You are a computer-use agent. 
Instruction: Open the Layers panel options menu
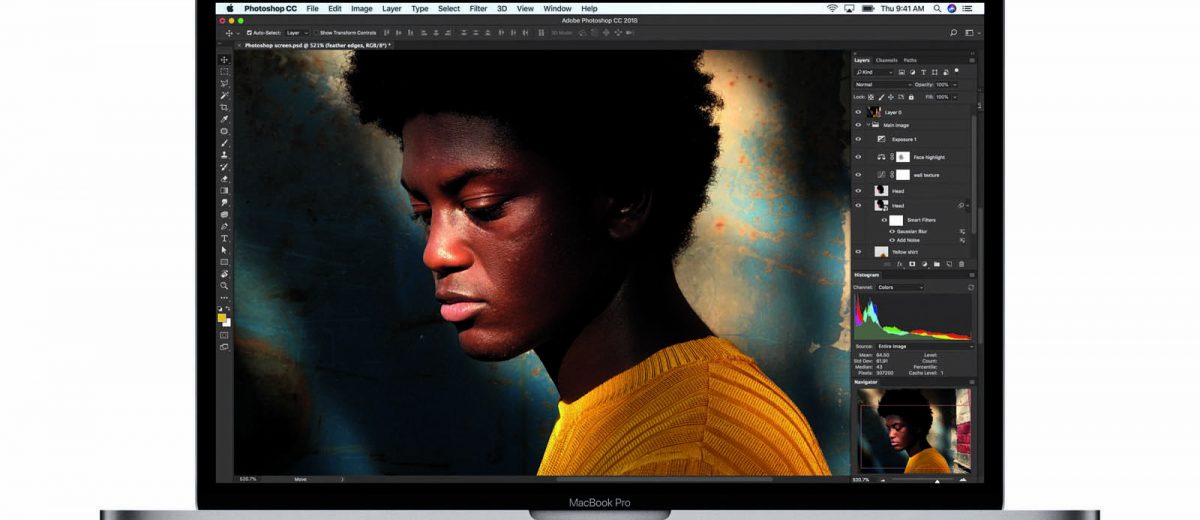pos(972,60)
